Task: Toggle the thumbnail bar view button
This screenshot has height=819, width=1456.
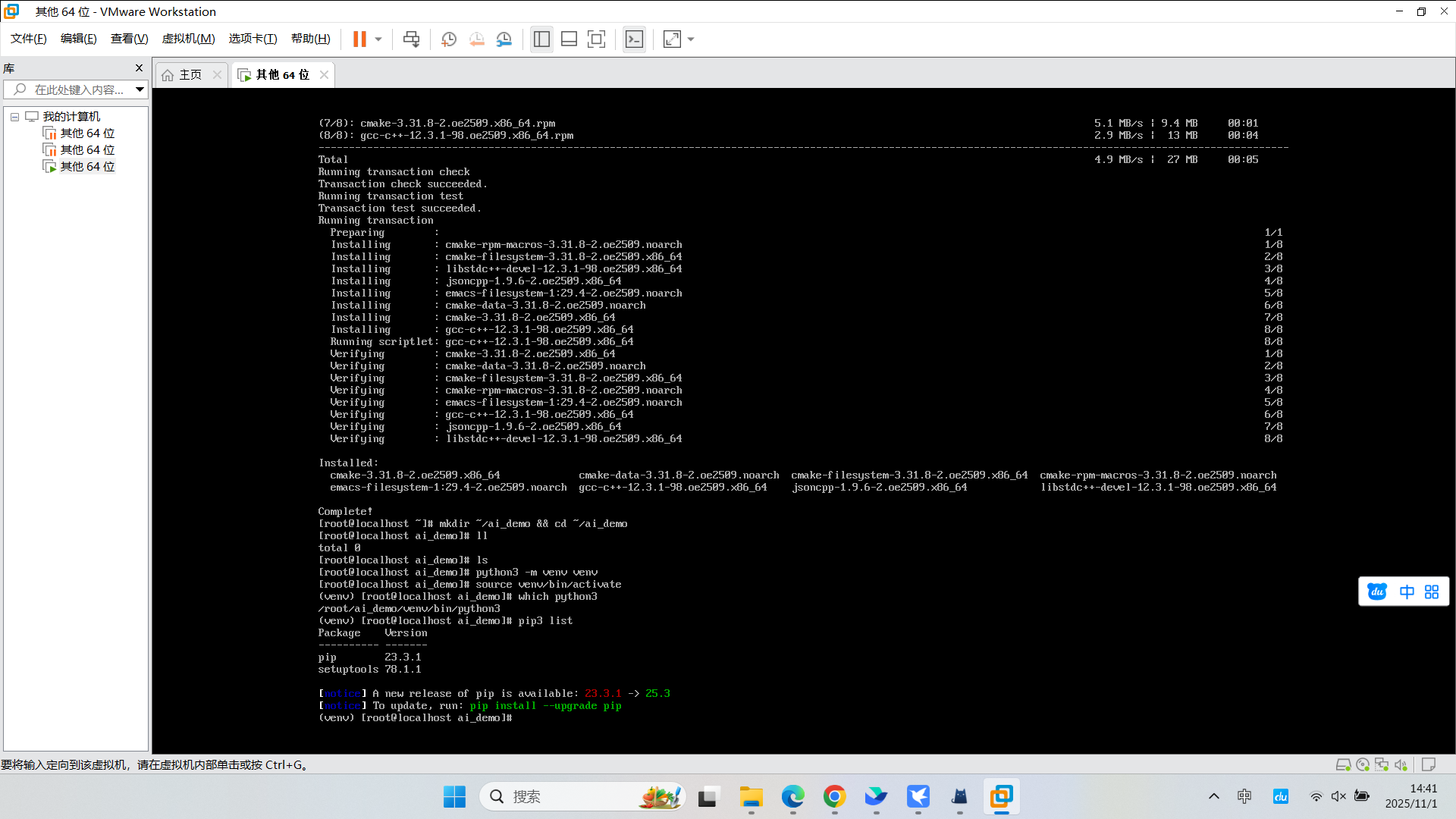Action: tap(569, 39)
